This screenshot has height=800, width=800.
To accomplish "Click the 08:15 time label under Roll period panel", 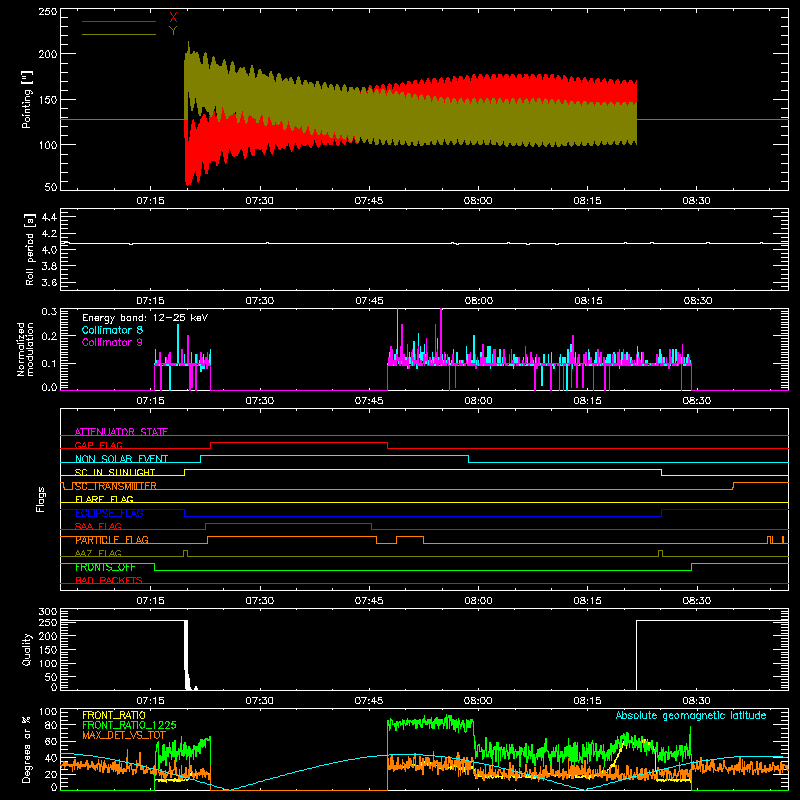I will 588,301.
